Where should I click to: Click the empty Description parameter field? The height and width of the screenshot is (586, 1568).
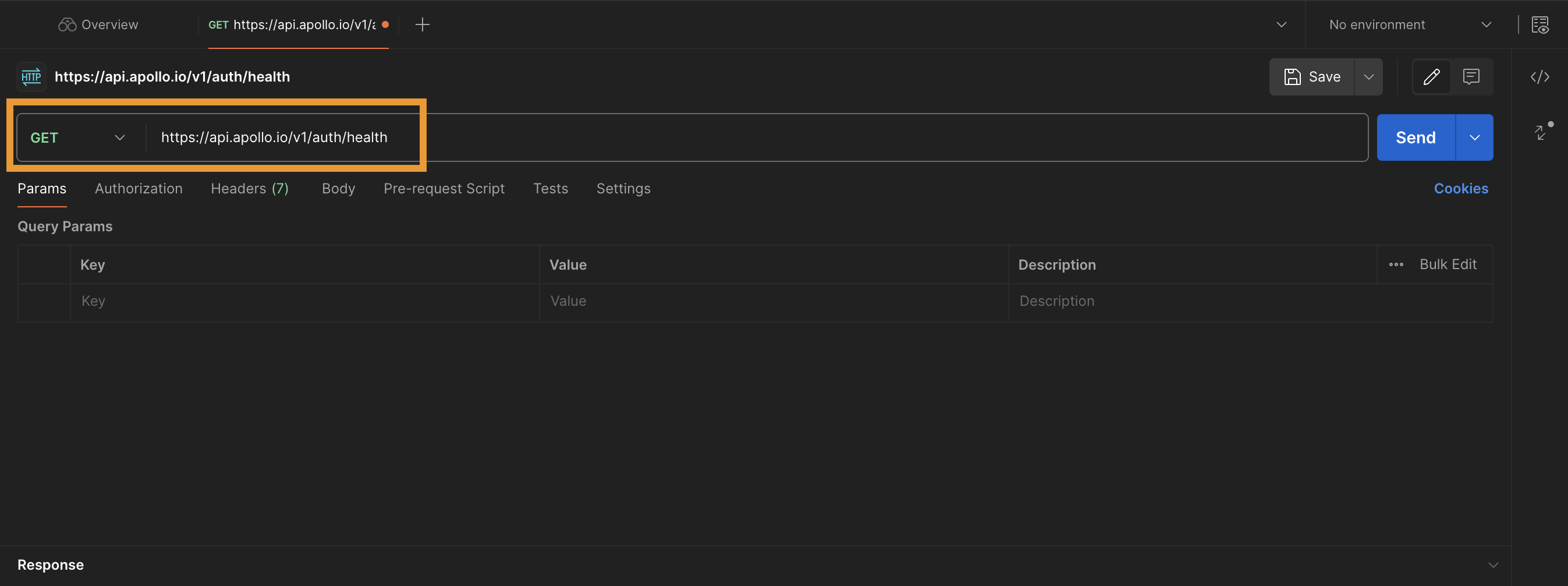1251,302
